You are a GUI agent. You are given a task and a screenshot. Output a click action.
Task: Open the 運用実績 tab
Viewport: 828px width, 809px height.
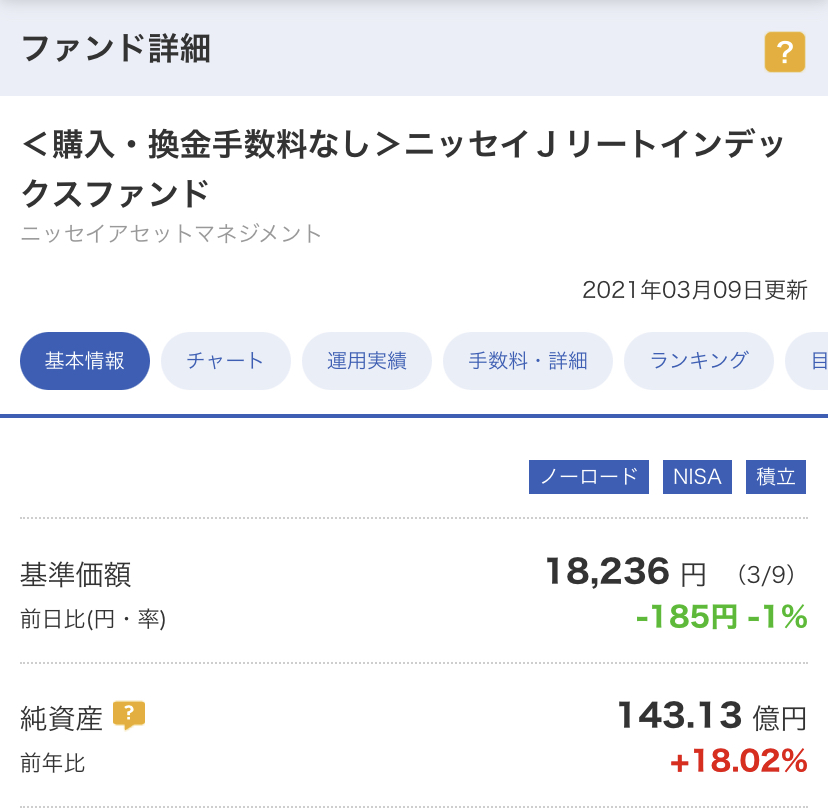(366, 361)
